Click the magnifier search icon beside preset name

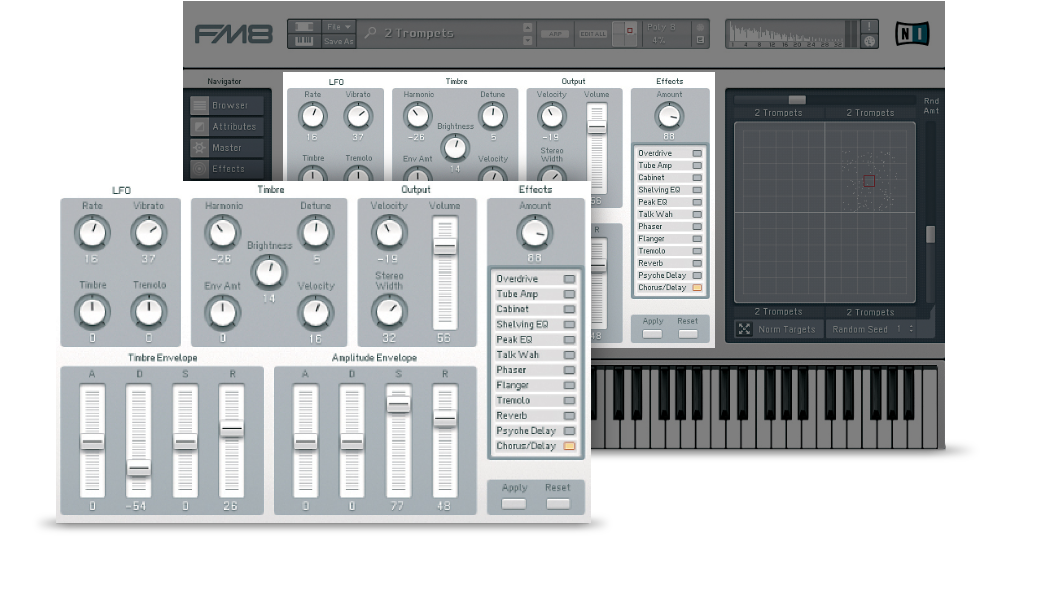371,32
